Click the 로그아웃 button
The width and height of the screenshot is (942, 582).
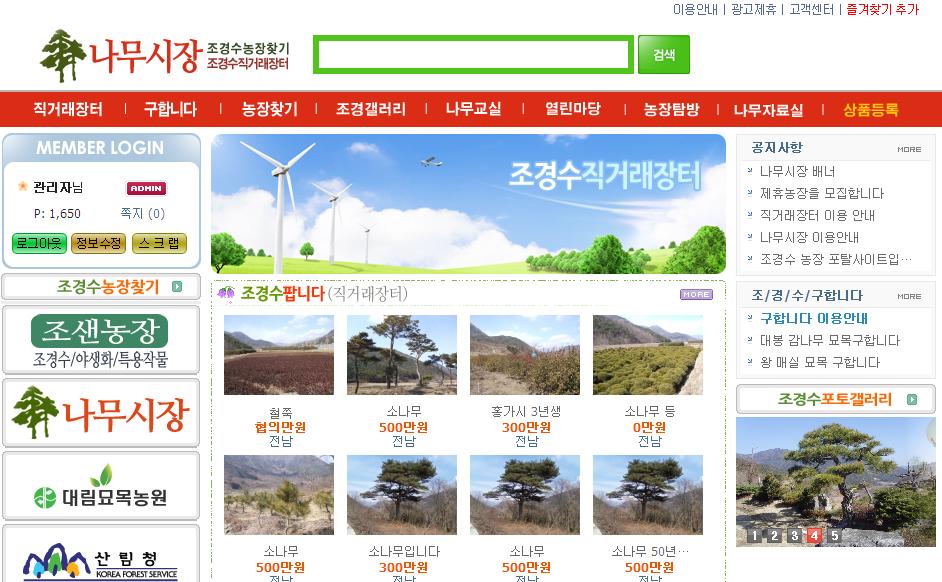click(39, 243)
